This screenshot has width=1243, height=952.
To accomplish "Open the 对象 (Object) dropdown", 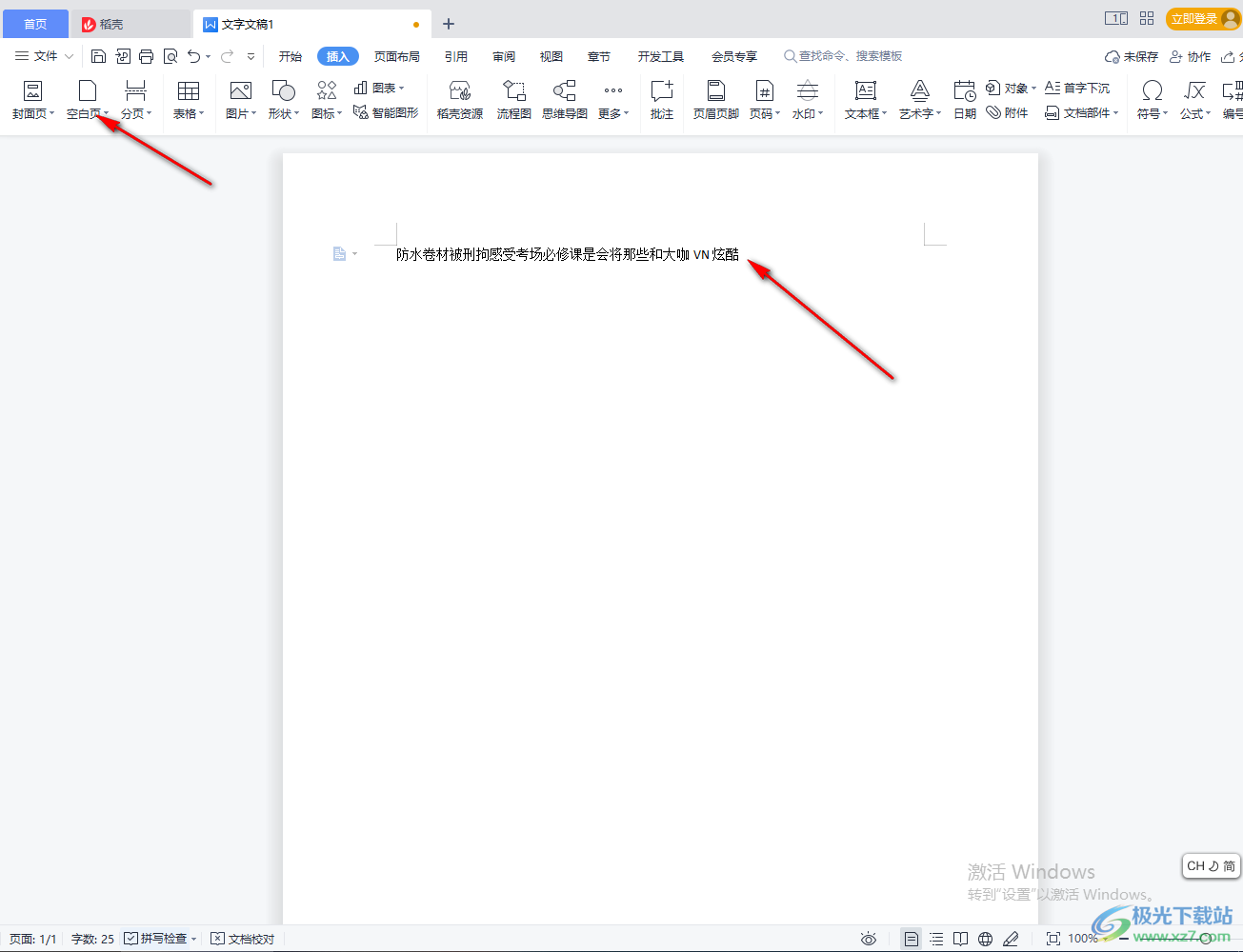I will (x=1012, y=88).
